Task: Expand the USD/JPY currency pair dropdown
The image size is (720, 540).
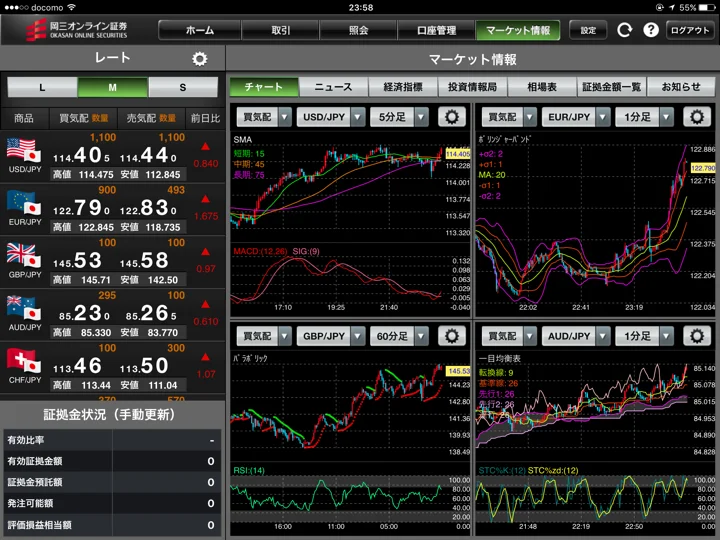Action: coord(331,117)
